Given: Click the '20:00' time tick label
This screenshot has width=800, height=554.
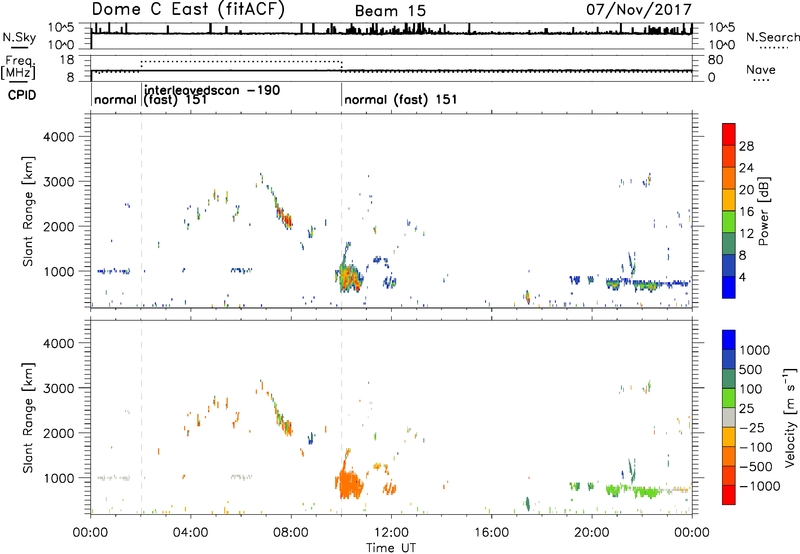Looking at the screenshot, I should [592, 533].
